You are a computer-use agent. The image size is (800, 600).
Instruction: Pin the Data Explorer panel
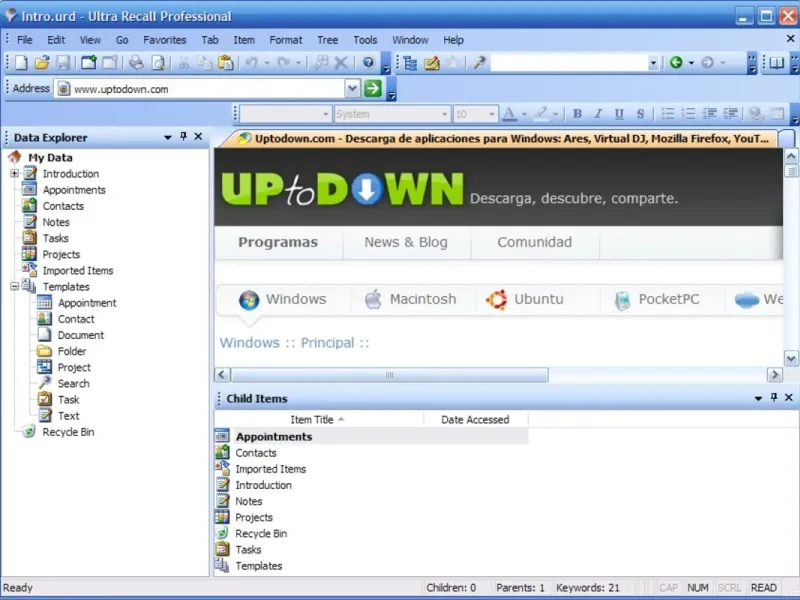183,136
